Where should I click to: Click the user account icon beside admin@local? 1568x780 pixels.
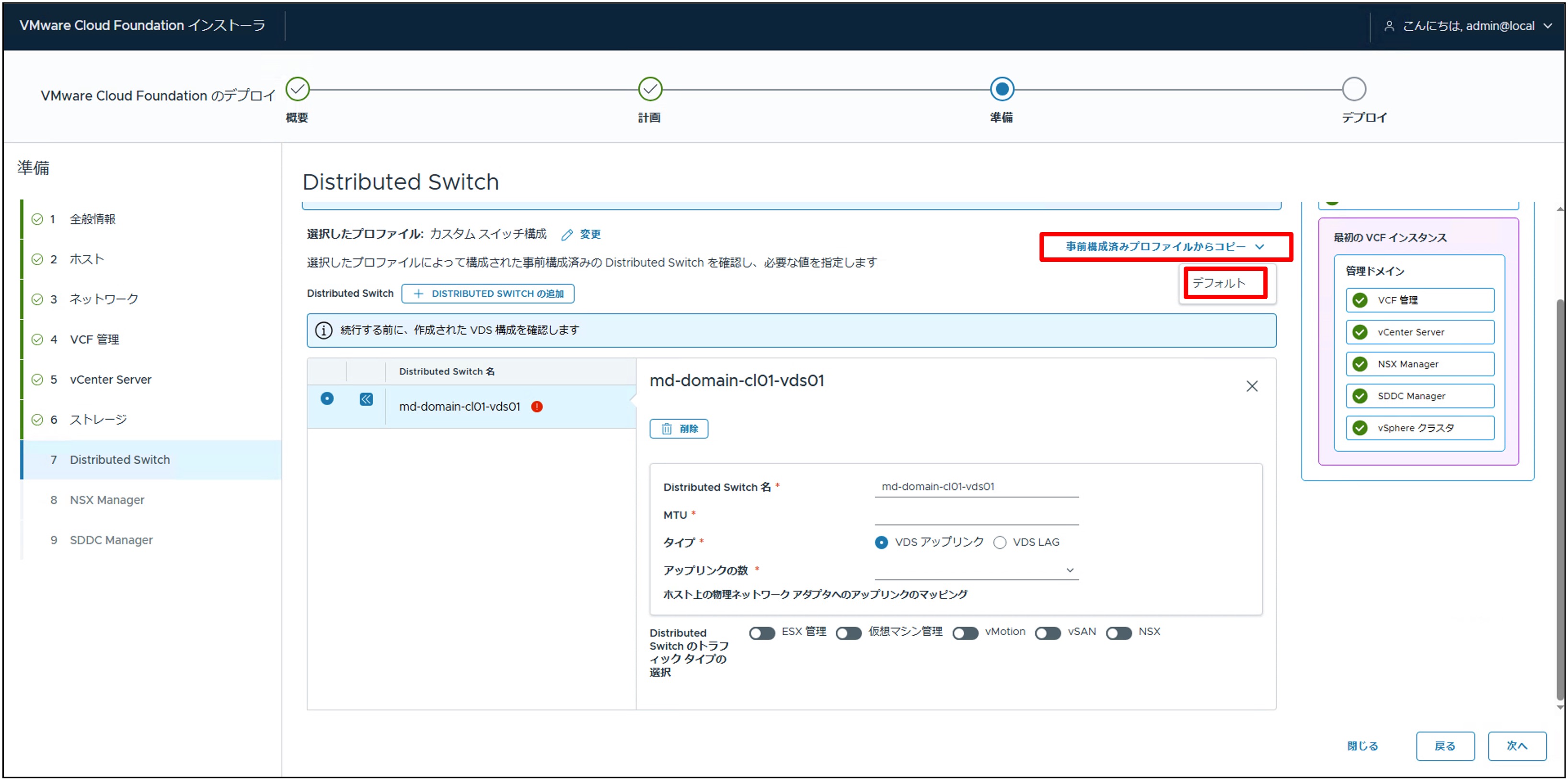pyautogui.click(x=1389, y=26)
